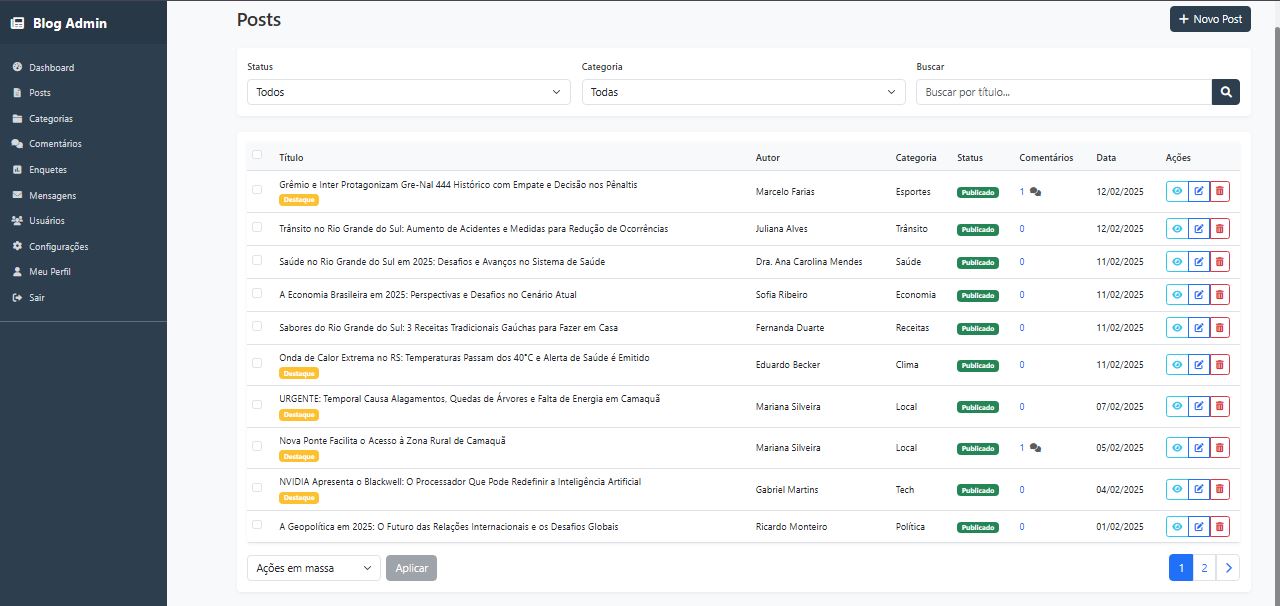
Task: Check the A Economia Brasileira post checkbox
Action: click(x=257, y=294)
